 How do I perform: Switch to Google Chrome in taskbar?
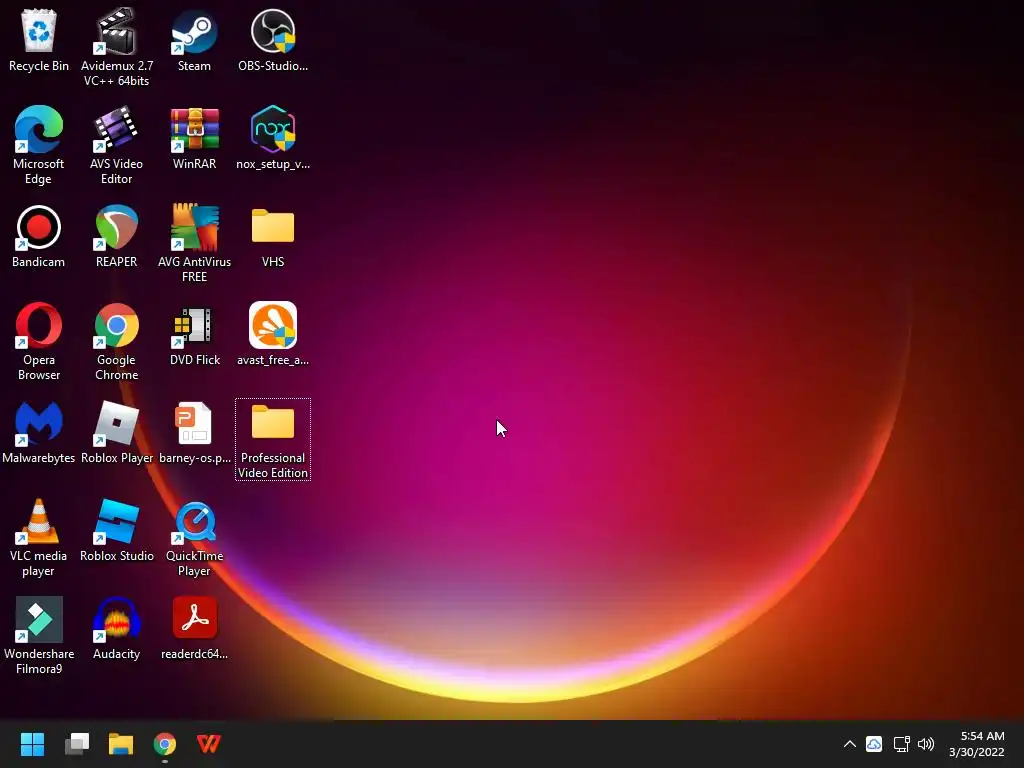click(165, 744)
